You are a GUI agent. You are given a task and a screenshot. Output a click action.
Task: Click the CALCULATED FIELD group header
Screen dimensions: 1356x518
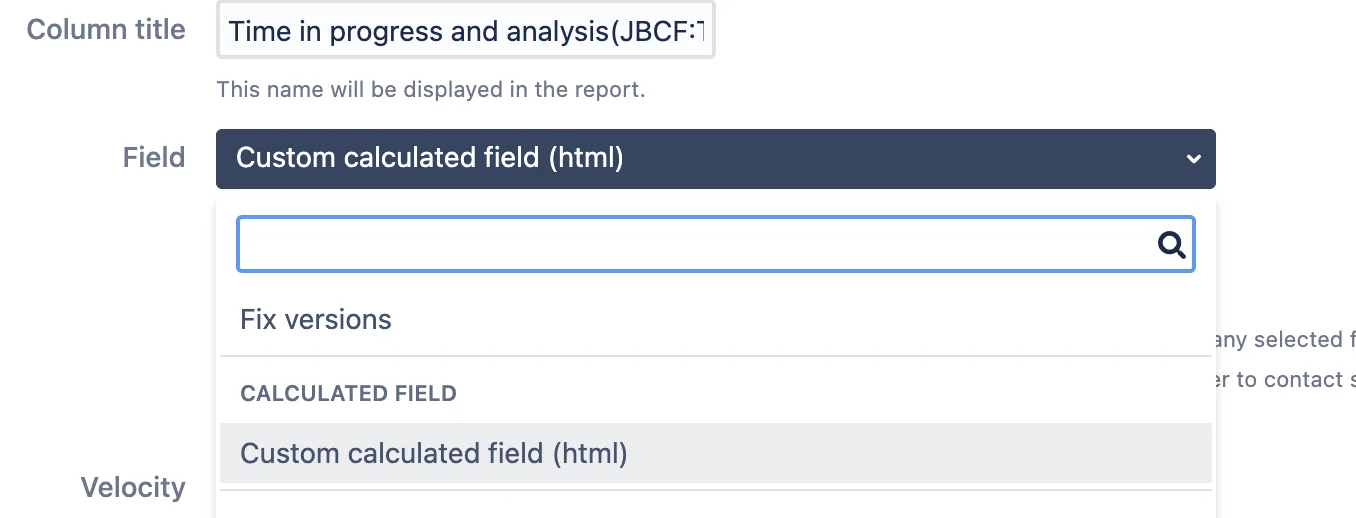[x=348, y=394]
